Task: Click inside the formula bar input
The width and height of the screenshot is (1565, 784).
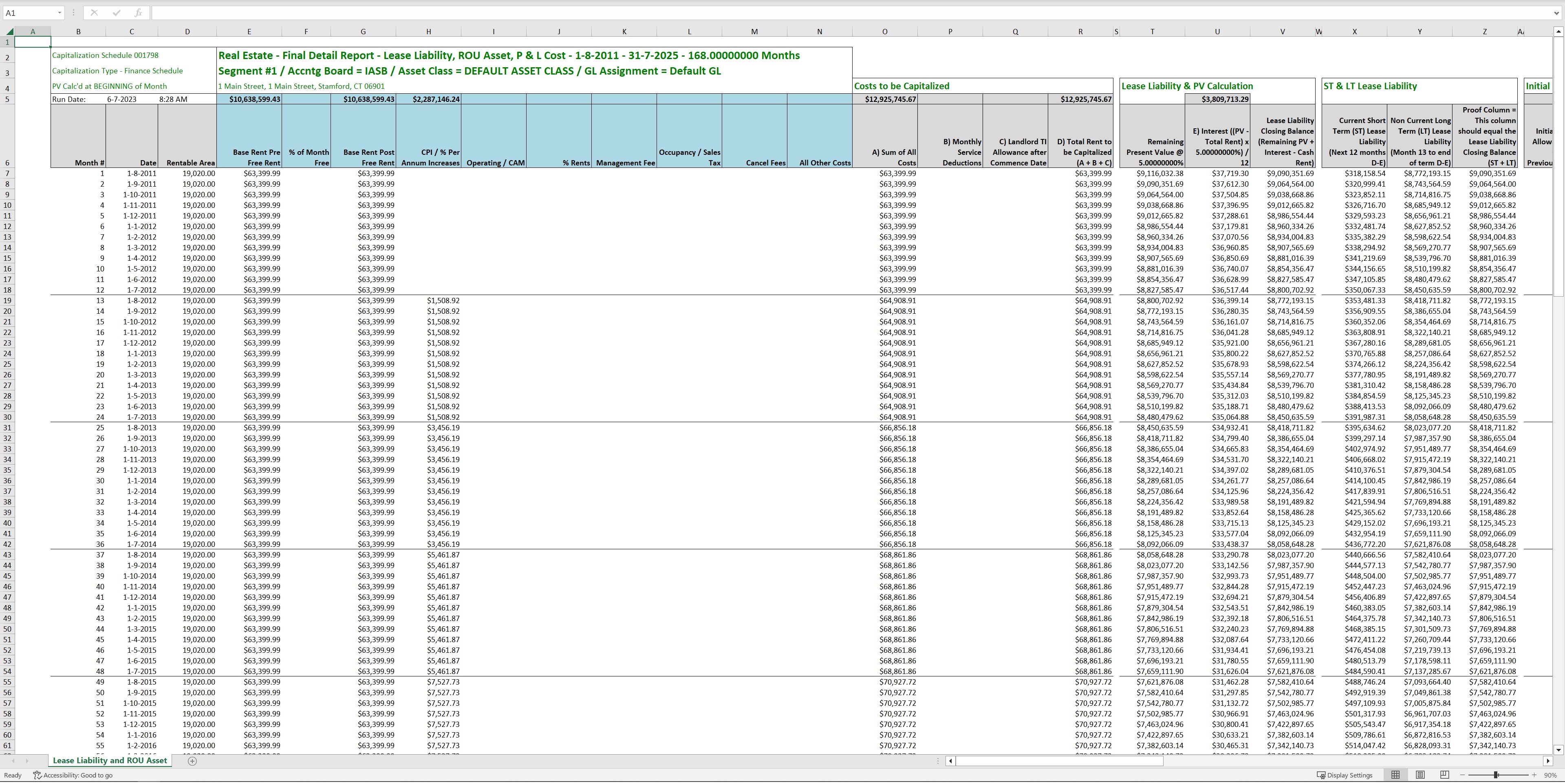Action: pos(851,13)
